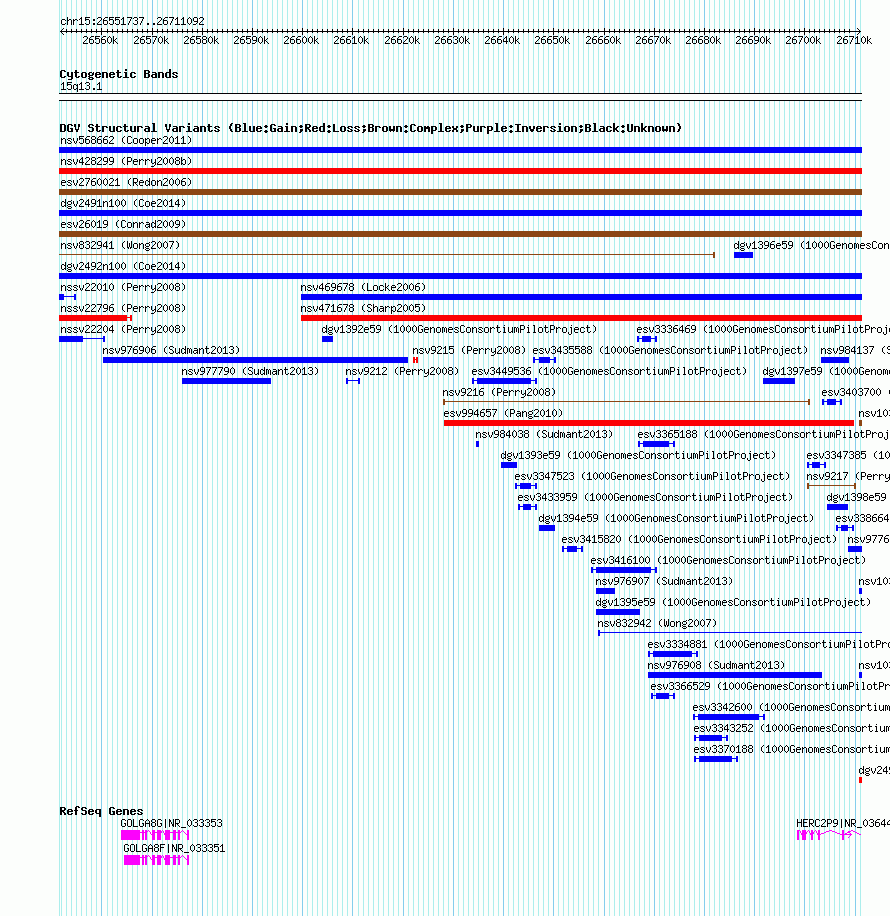Open the HERC2P9 gene label
Screen dimensions: 890x916
pyautogui.click(x=843, y=824)
